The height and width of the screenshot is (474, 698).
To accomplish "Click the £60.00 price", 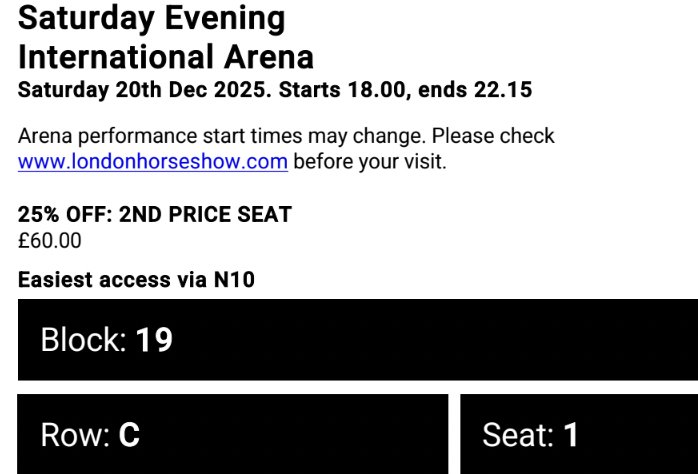I will pos(50,240).
